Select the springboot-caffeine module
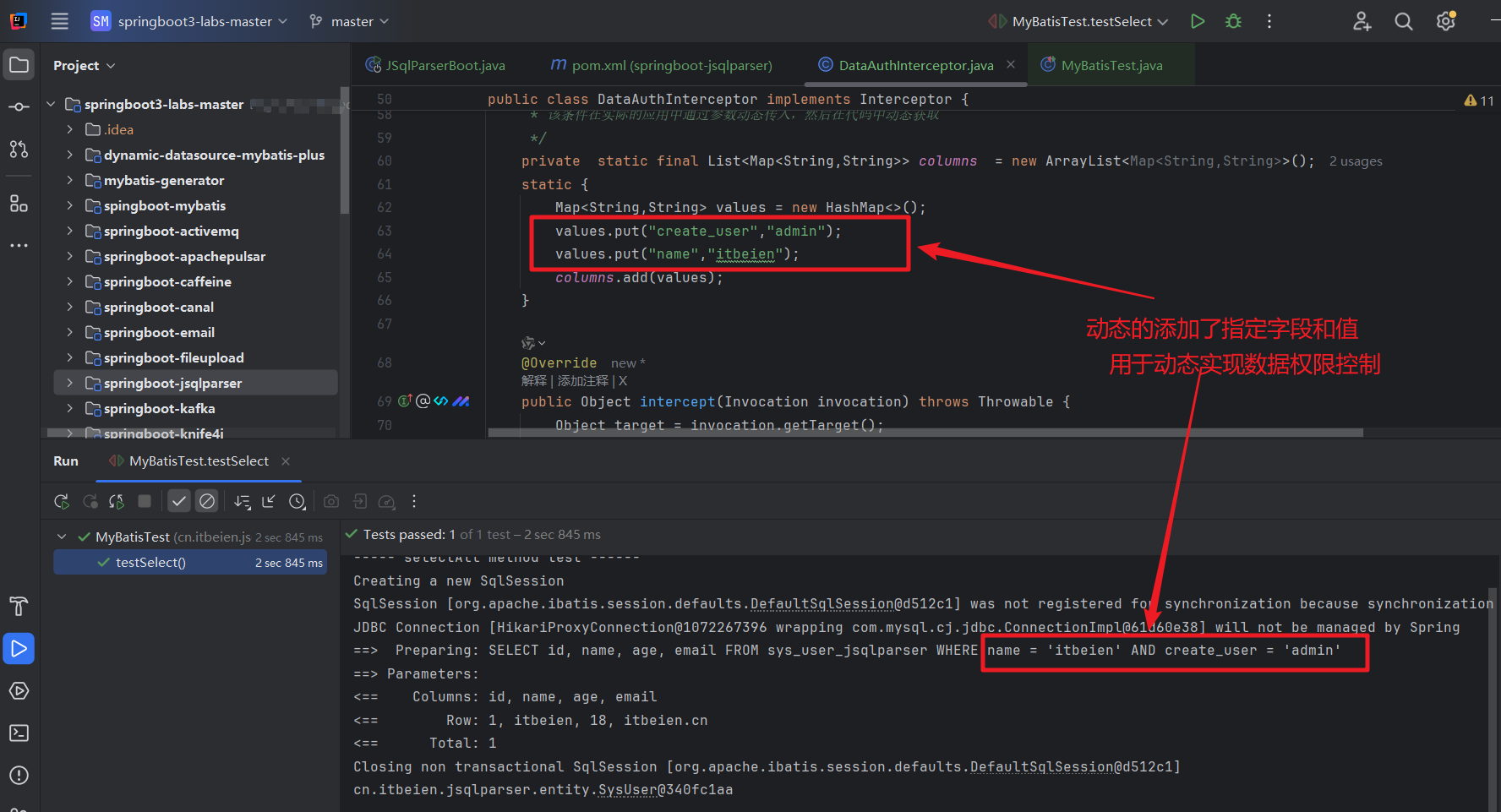Viewport: 1501px width, 812px height. (167, 281)
